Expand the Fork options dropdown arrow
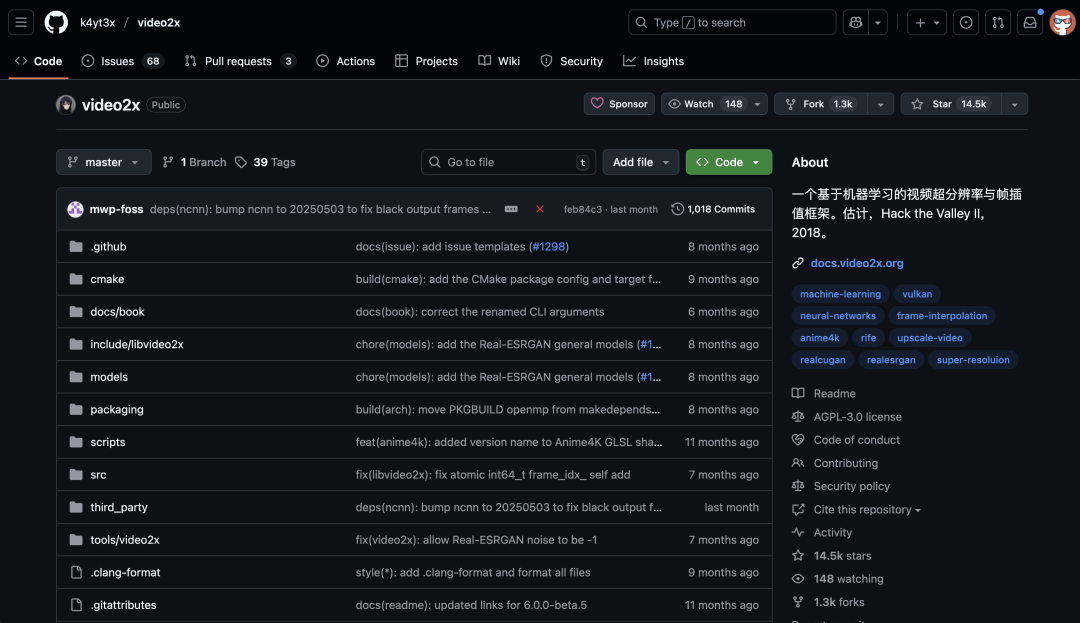1080x623 pixels. 880,105
